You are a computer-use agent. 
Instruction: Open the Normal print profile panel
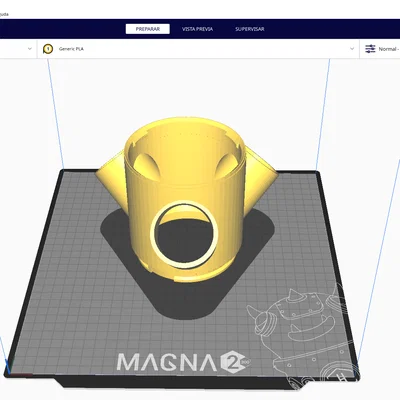[x=380, y=49]
